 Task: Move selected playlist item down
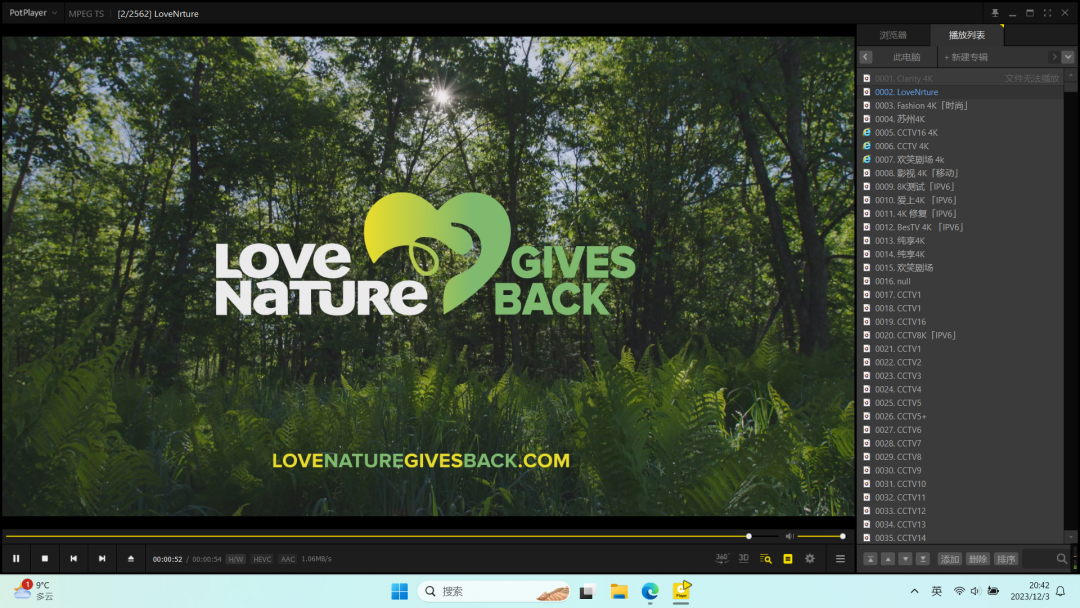point(905,559)
